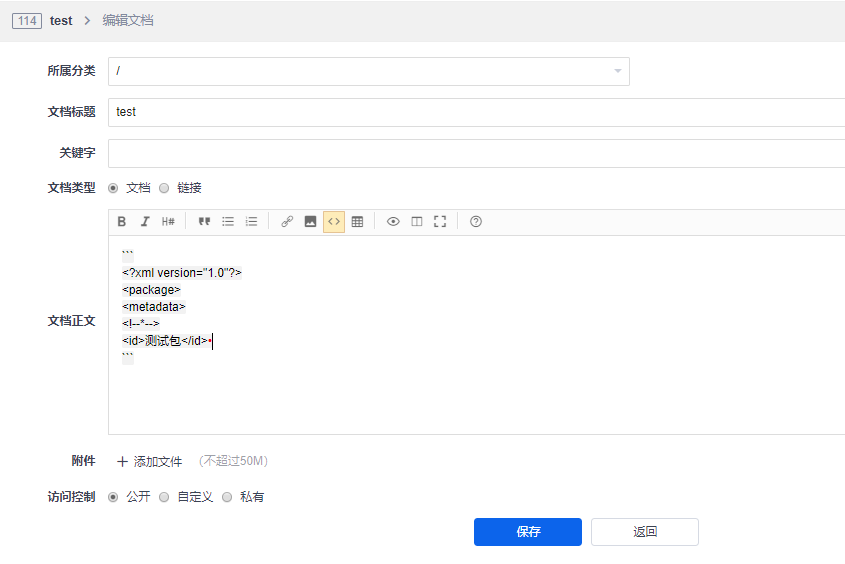The image size is (845, 564).
Task: Insert unordered bullet list
Action: (x=228, y=221)
